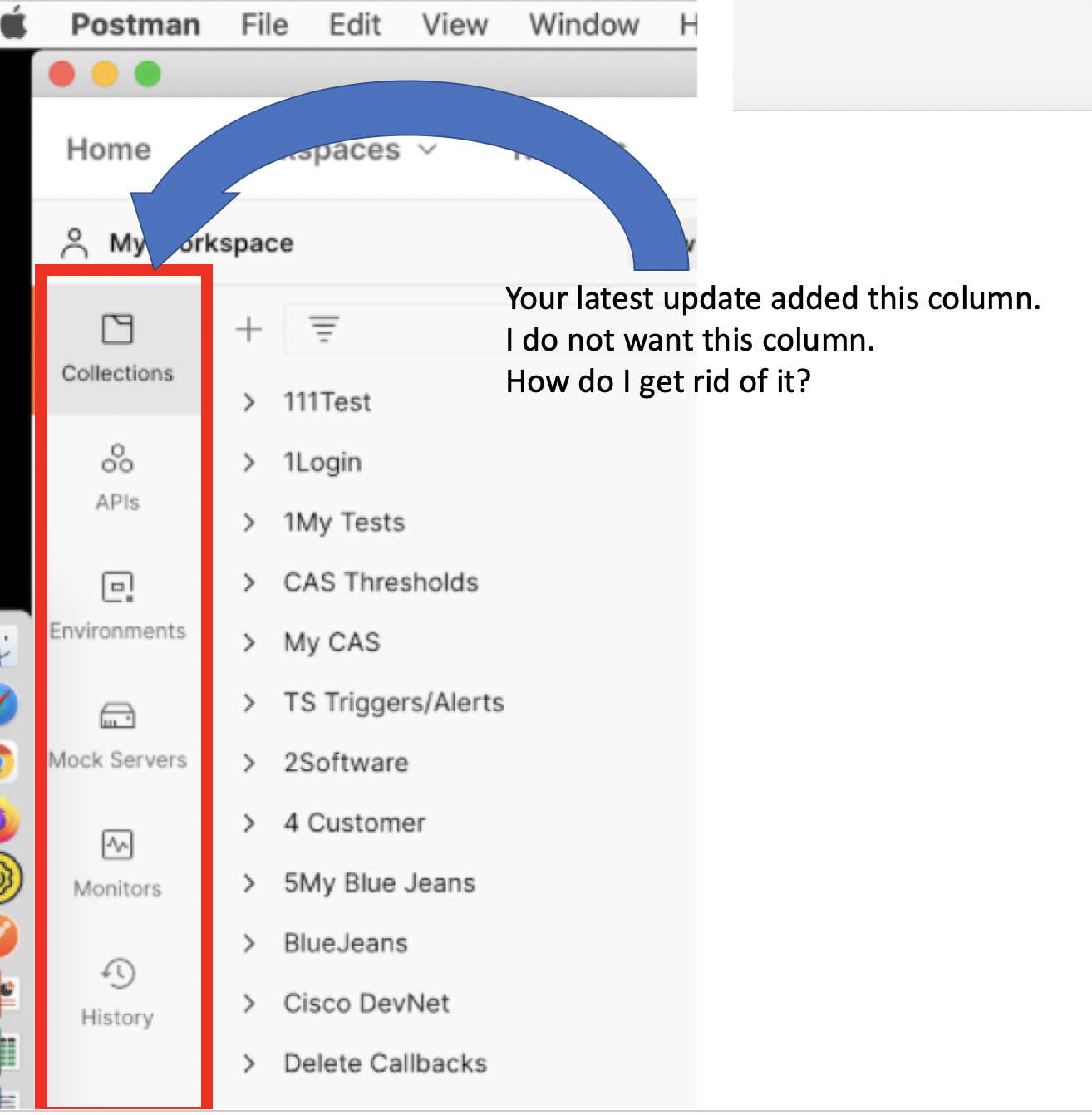Click the My Workspace label
Viewport: 1092px width, 1115px height.
click(201, 242)
